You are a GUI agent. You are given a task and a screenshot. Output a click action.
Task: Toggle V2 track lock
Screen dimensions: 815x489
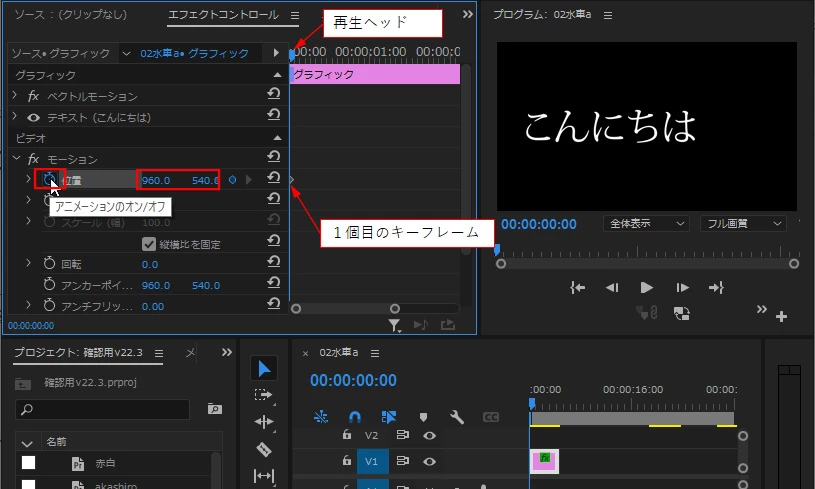pyautogui.click(x=347, y=434)
